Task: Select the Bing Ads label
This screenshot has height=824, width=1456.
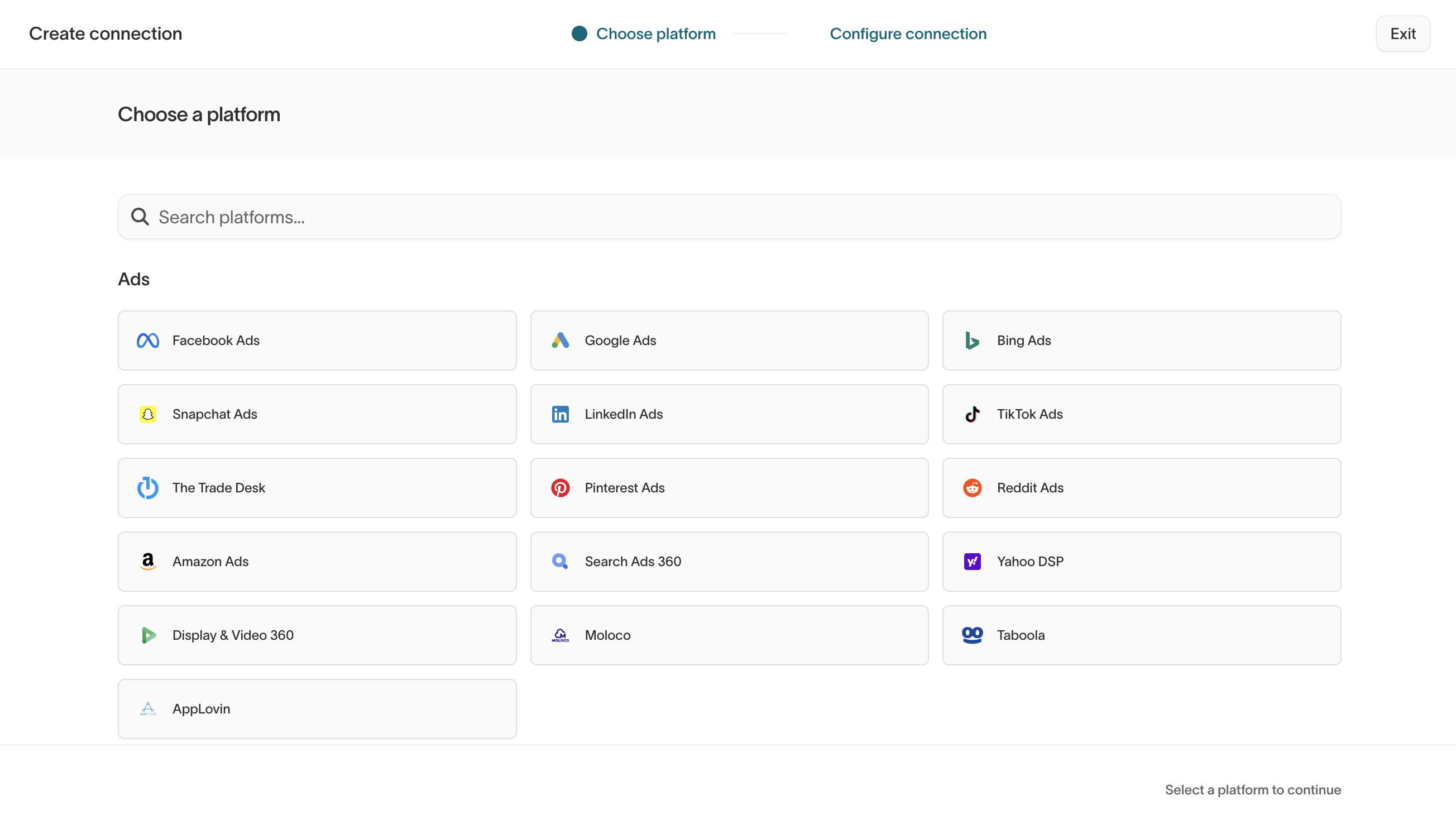Action: point(1024,341)
